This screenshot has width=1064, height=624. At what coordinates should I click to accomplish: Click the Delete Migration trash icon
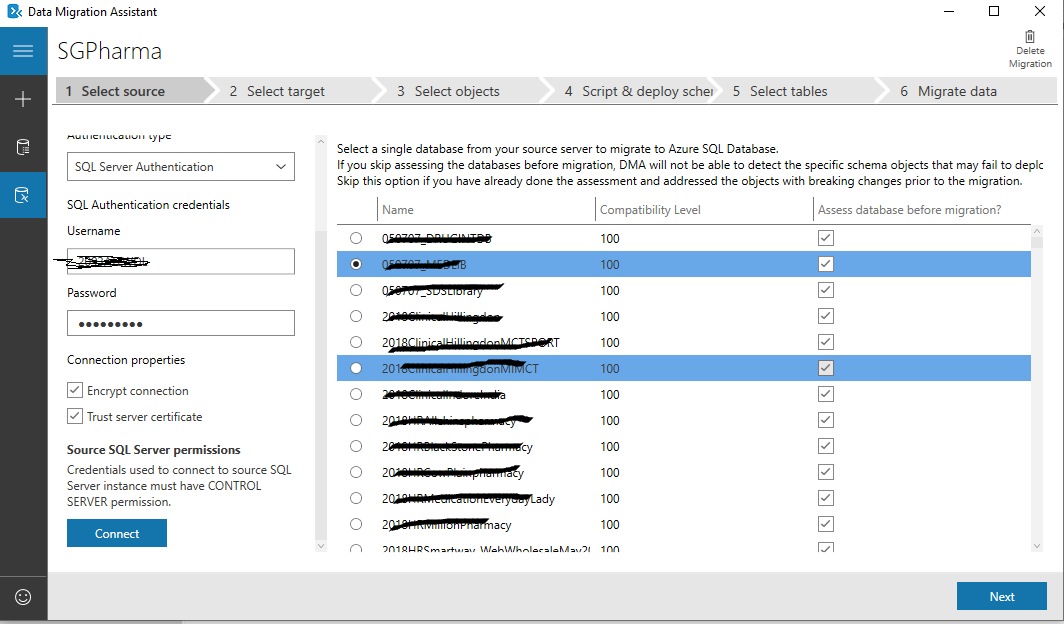point(1029,37)
